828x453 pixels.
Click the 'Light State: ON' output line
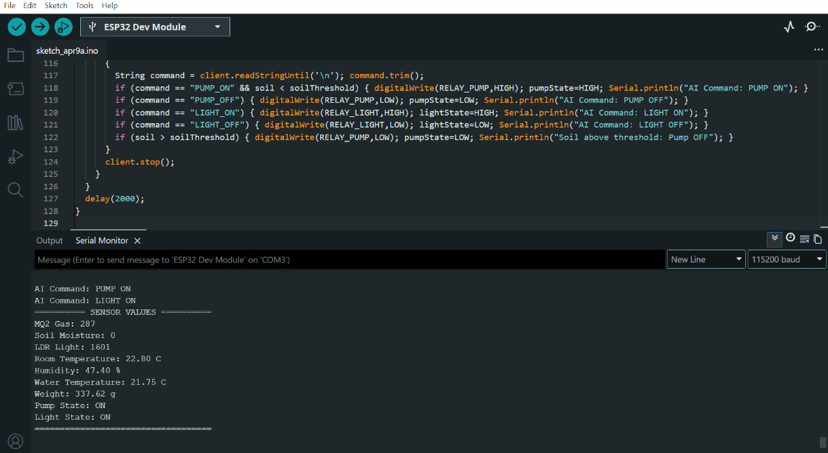72,417
